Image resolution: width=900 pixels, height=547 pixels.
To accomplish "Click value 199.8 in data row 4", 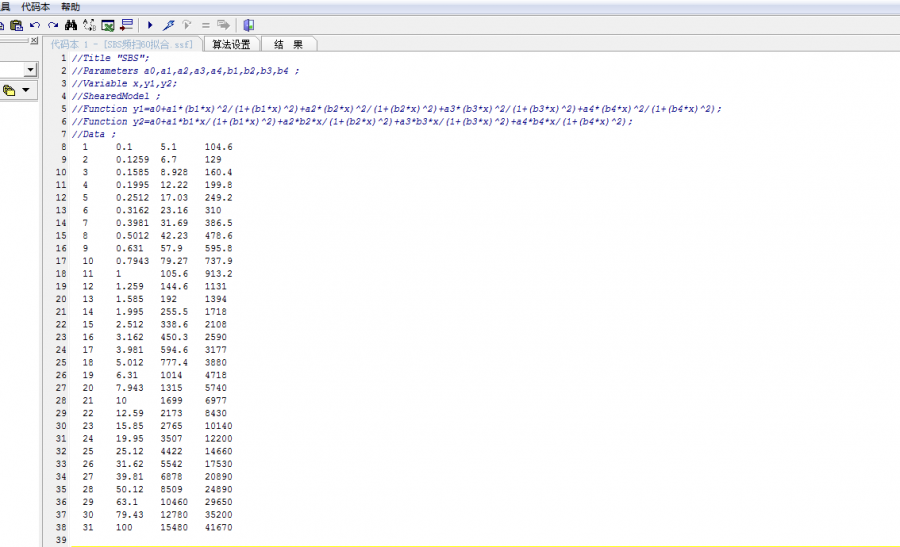I will tap(219, 185).
